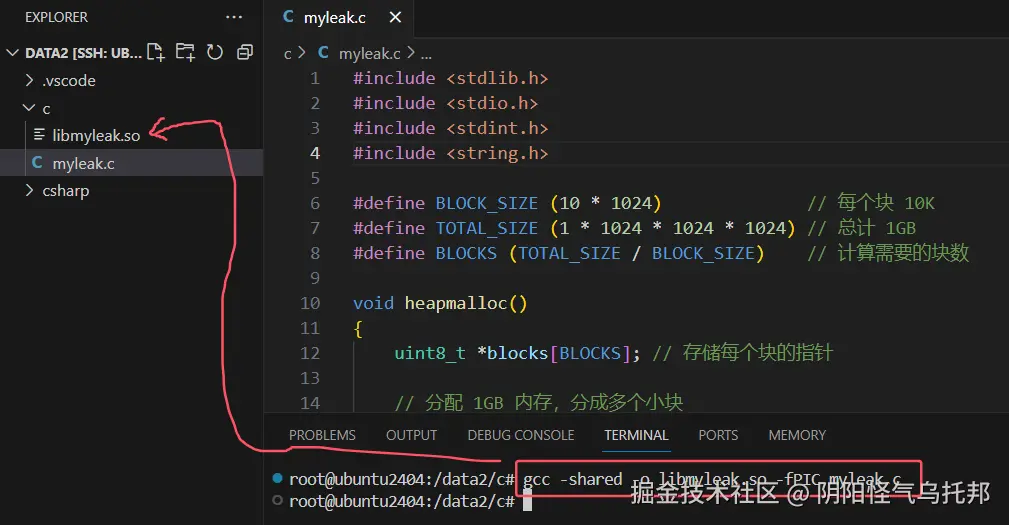1009x525 pixels.
Task: Click on '#include <string.h>' code line
Action: (x=450, y=154)
